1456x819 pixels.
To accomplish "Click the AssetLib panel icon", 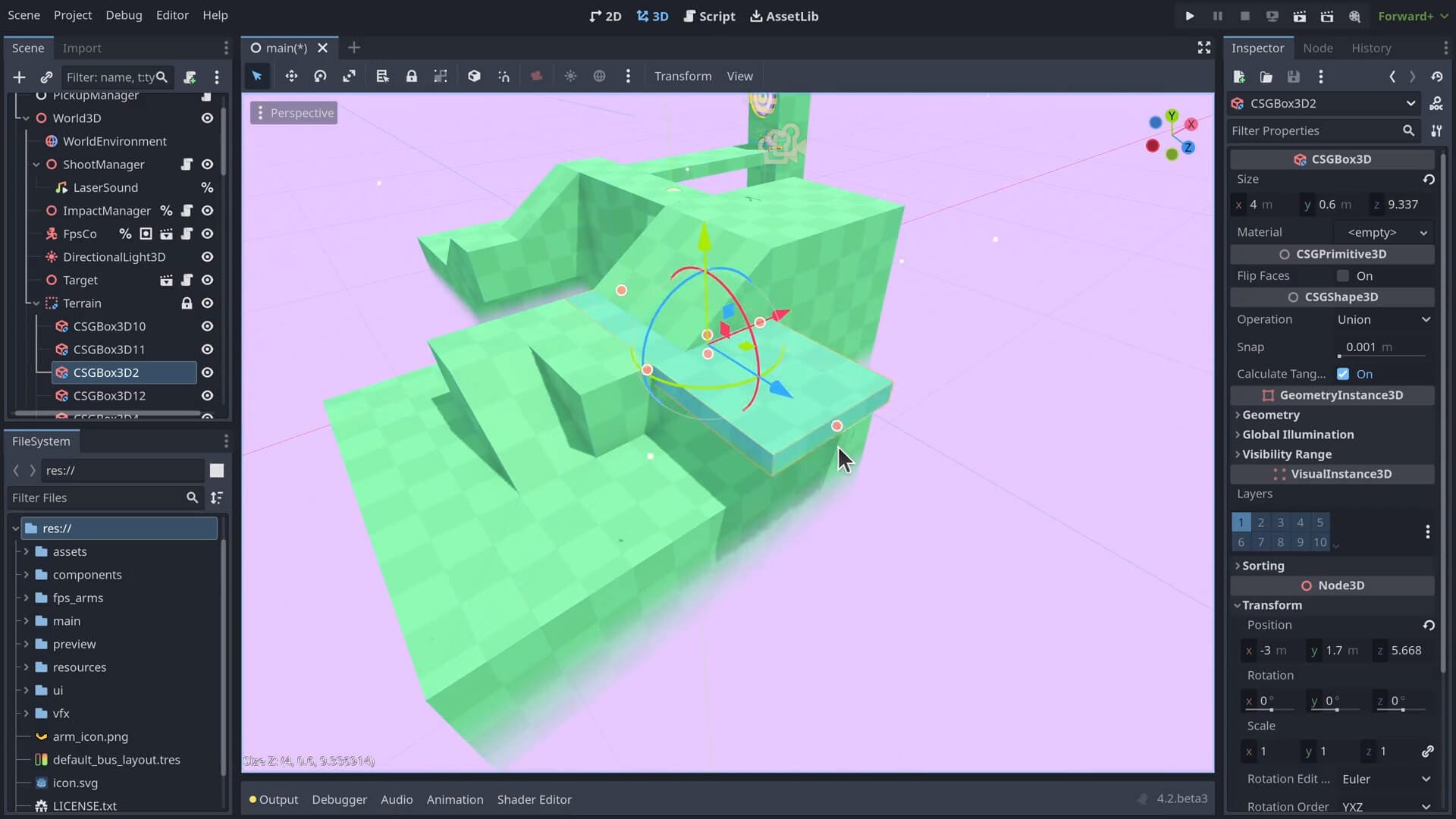I will [784, 16].
